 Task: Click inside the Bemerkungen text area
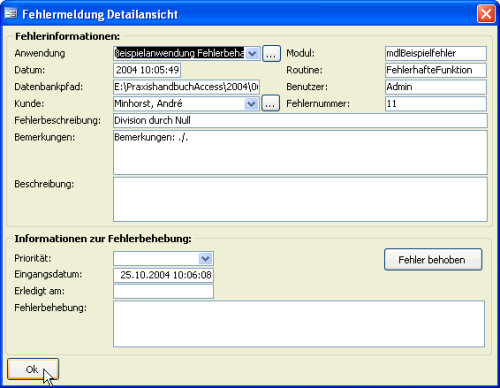[300, 152]
